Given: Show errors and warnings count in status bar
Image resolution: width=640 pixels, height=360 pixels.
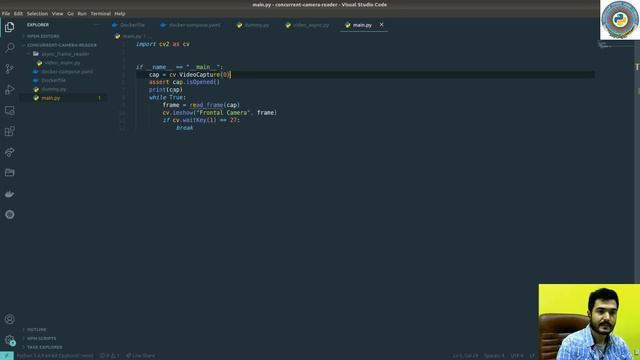Looking at the screenshot, I should click(x=109, y=356).
